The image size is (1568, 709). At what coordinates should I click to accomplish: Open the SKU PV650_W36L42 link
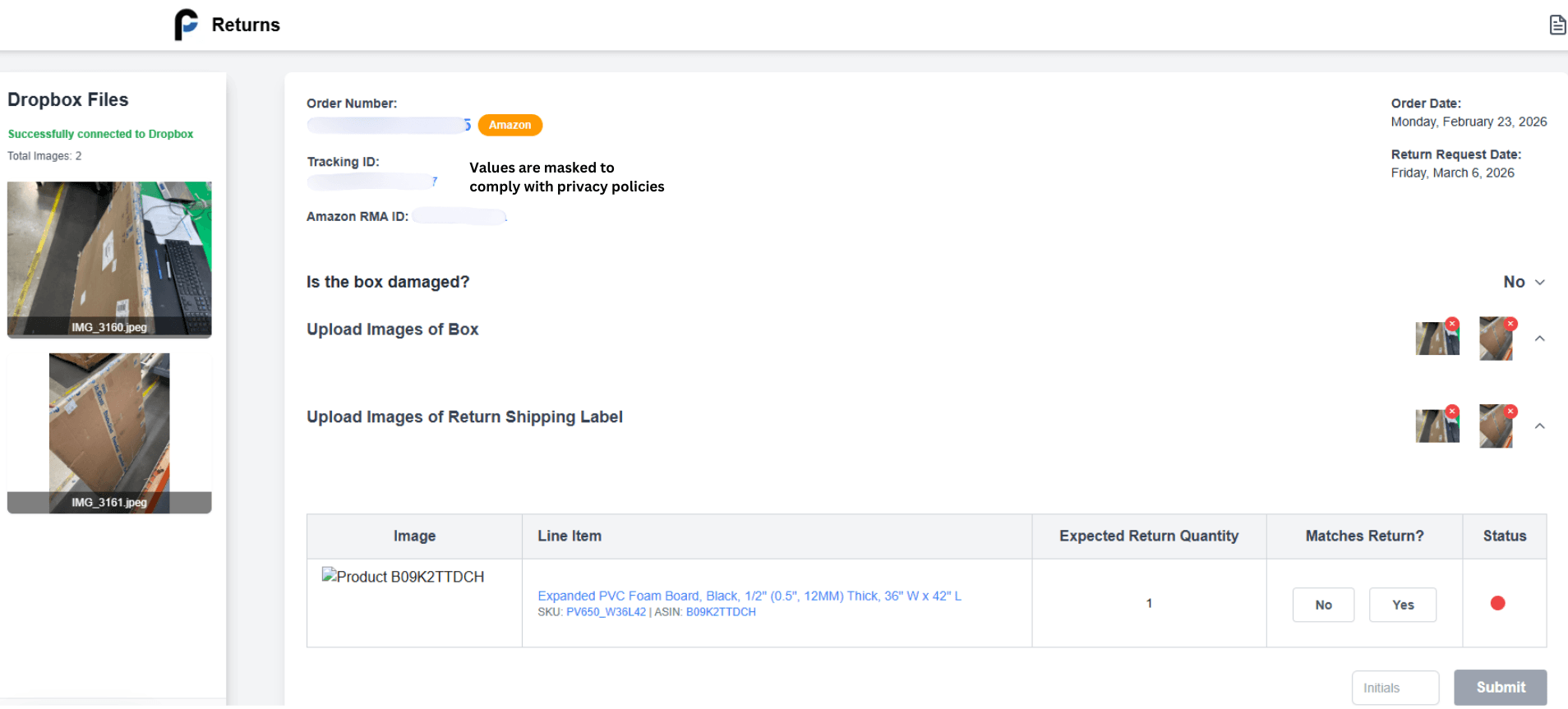[x=606, y=612]
